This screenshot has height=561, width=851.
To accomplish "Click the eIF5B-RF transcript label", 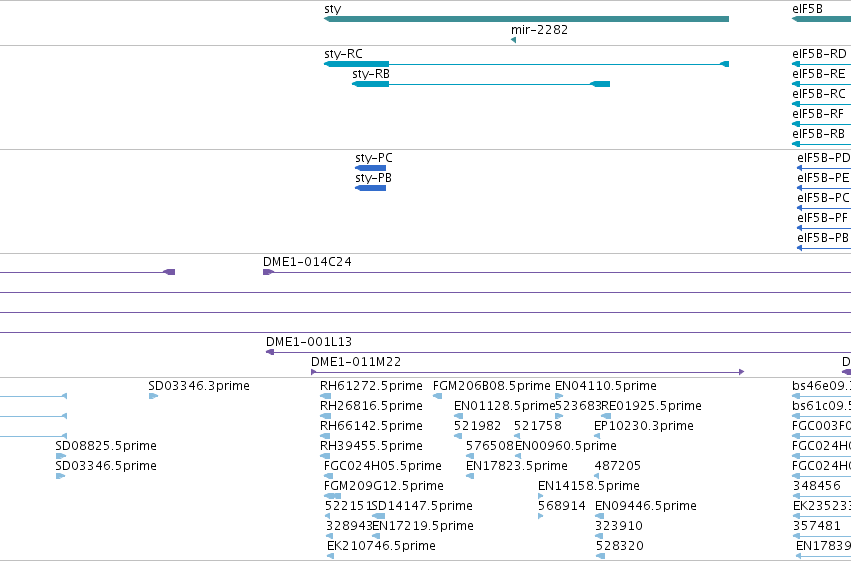I will click(818, 114).
